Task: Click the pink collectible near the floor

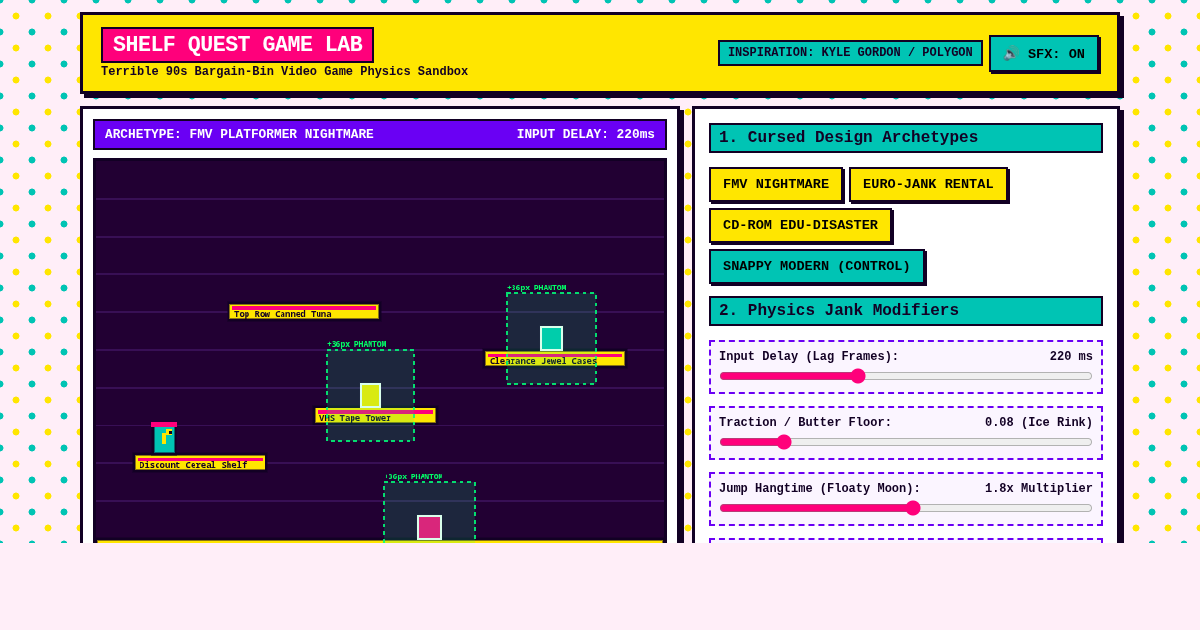Action: coord(429,527)
